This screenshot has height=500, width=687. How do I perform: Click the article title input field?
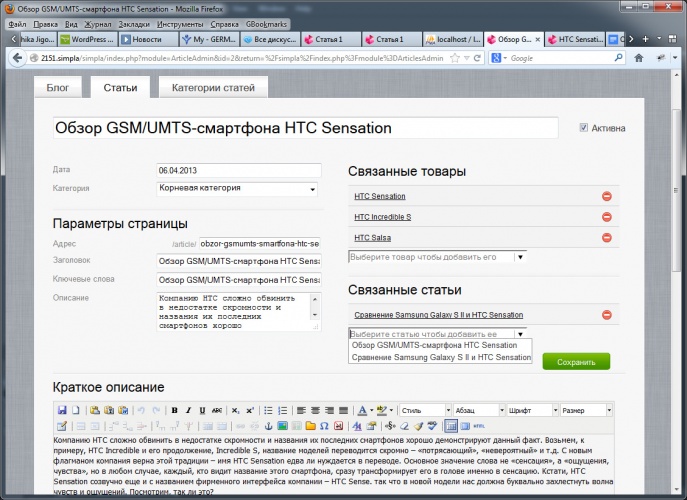pyautogui.click(x=305, y=128)
